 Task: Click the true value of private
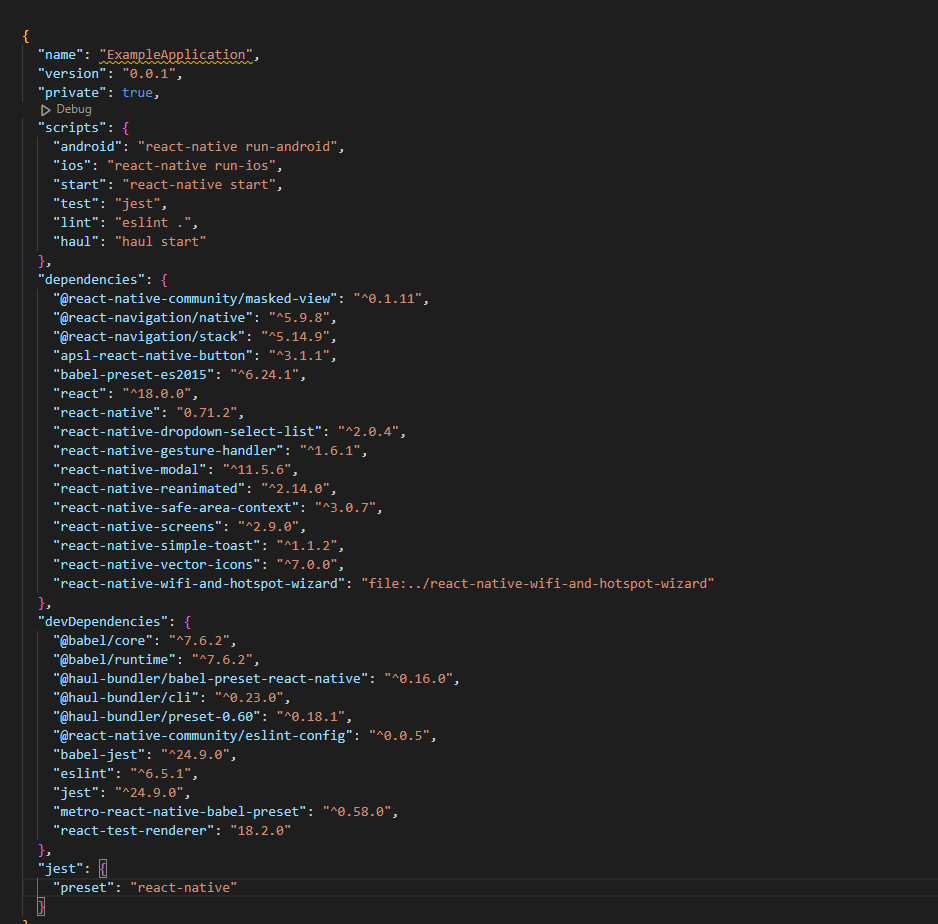point(136,91)
